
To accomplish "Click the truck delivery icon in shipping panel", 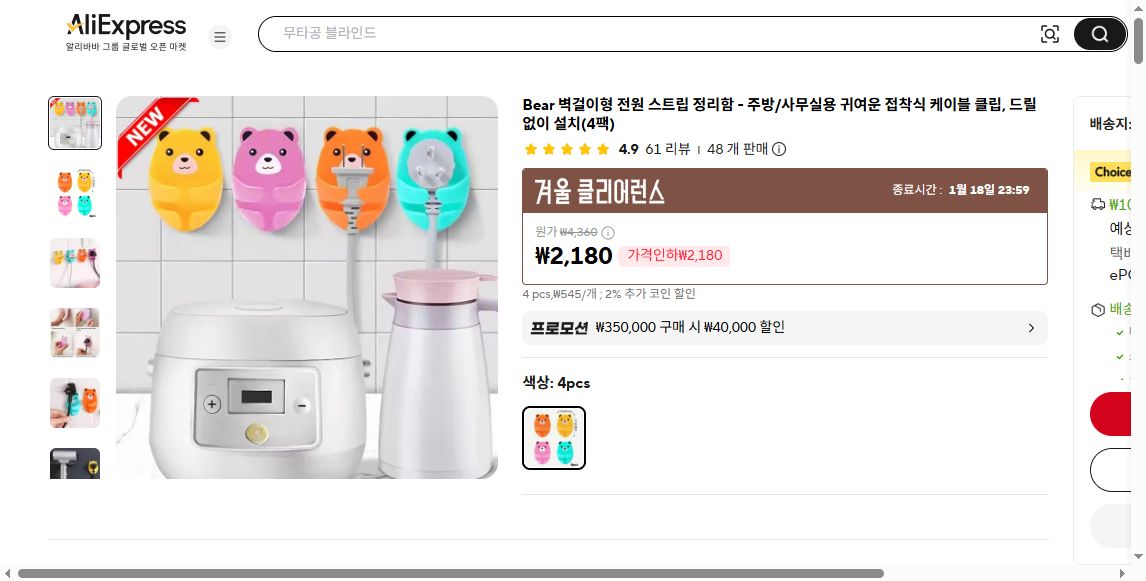I will click(x=1095, y=205).
